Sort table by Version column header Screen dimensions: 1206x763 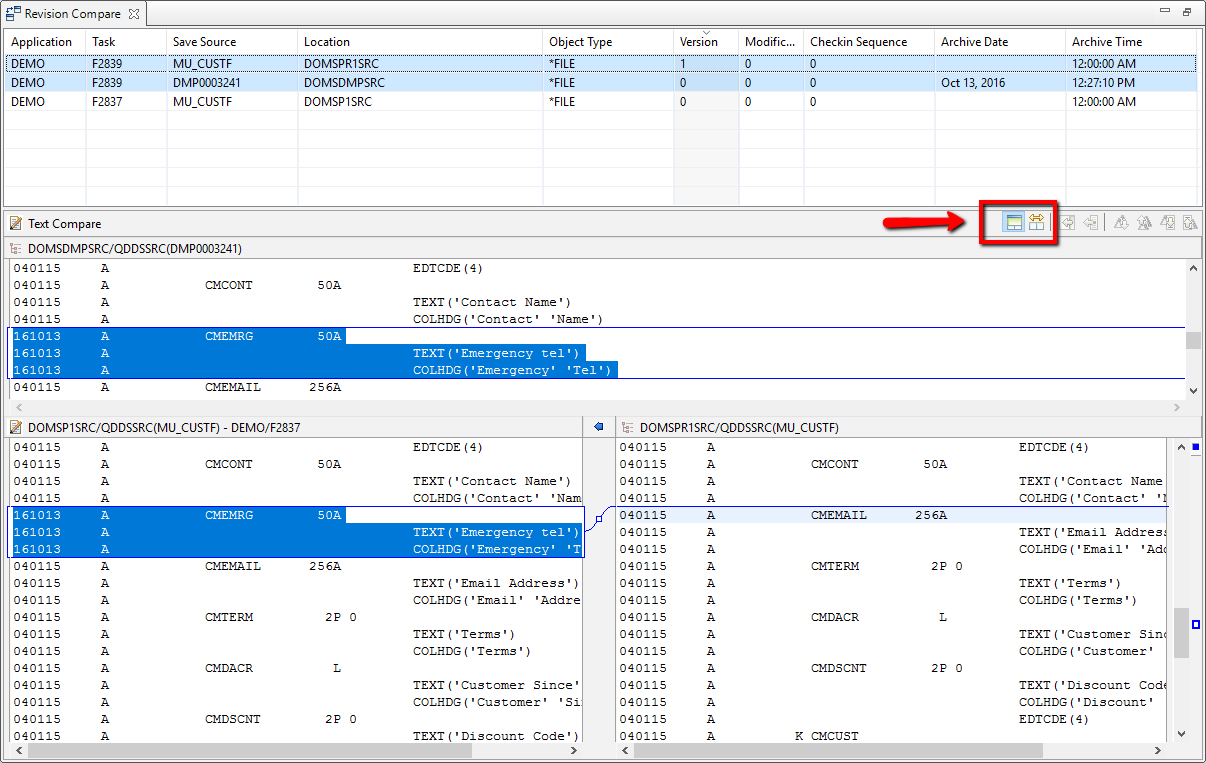(x=698, y=42)
